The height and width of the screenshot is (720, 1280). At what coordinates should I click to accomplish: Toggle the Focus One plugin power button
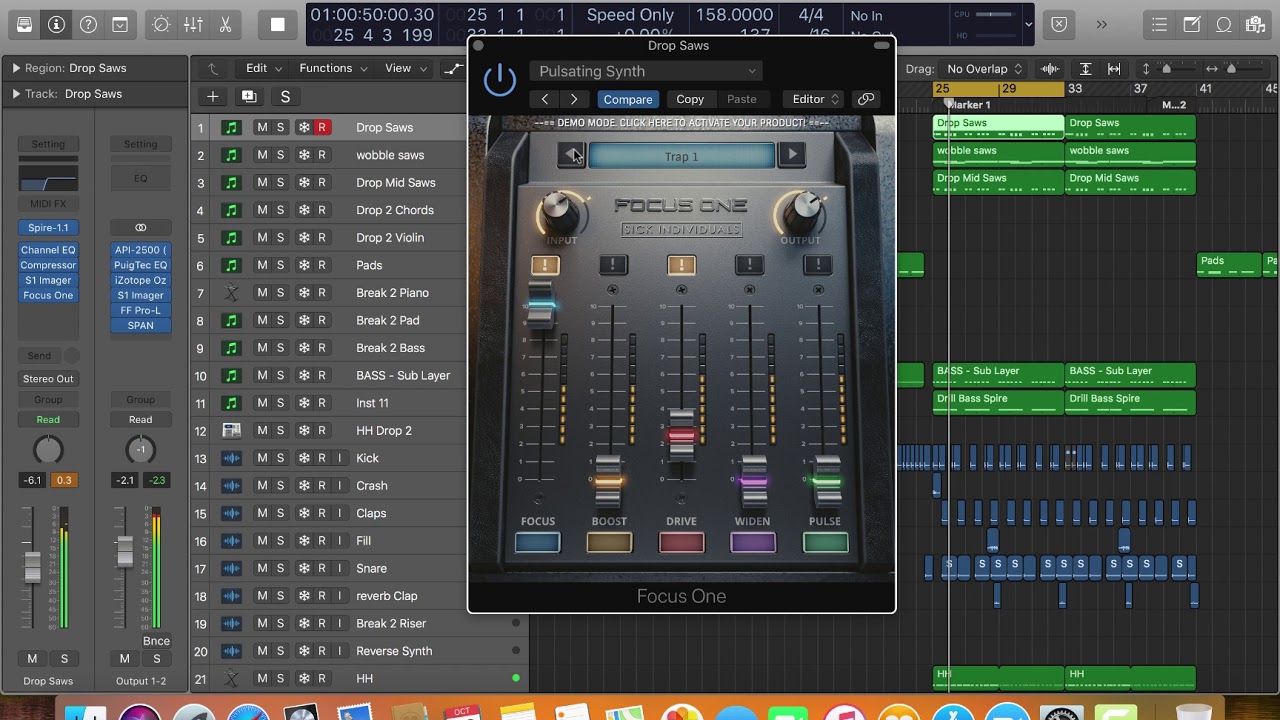pyautogui.click(x=500, y=80)
